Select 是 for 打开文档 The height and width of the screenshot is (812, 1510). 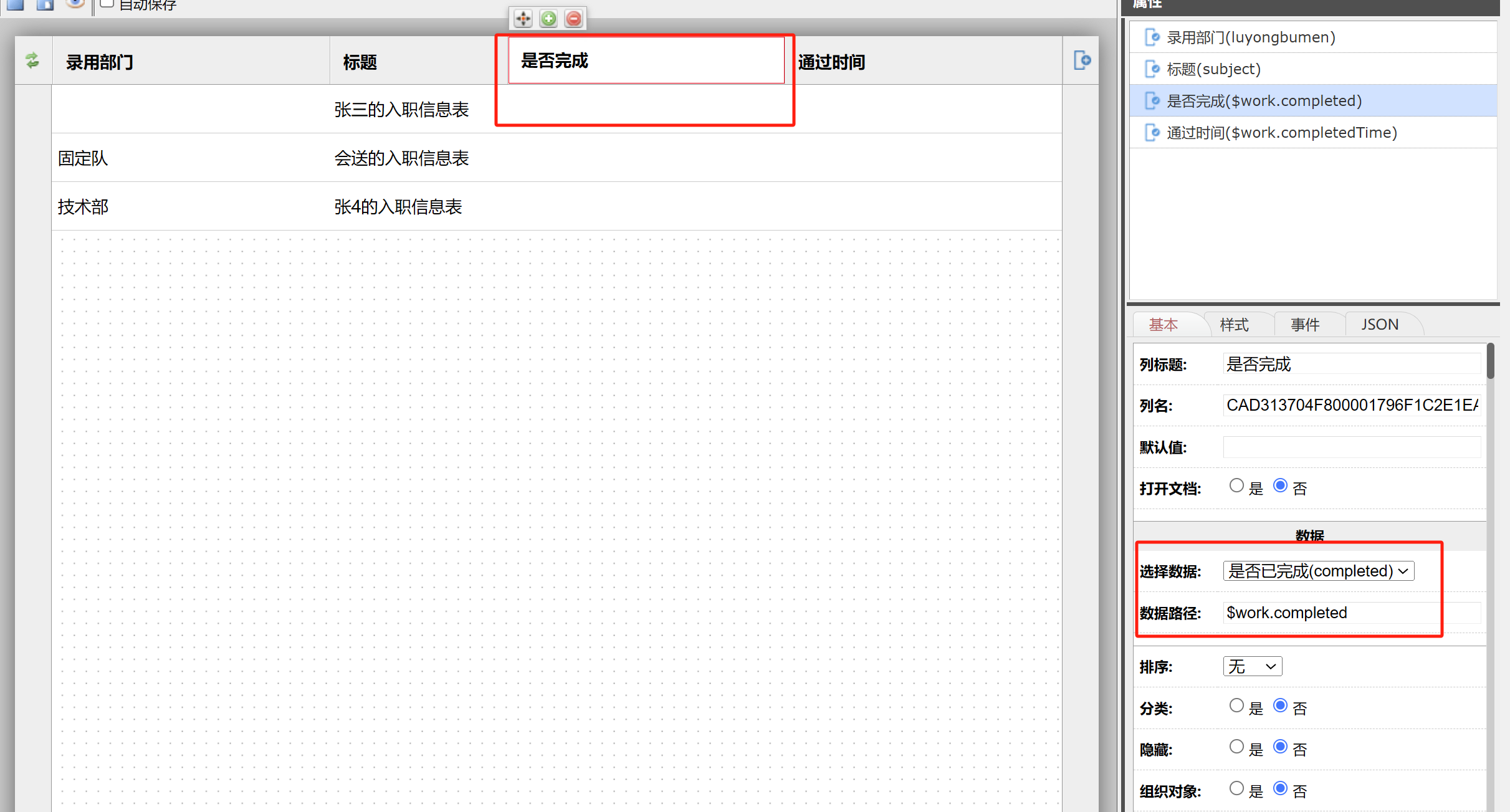coord(1236,486)
